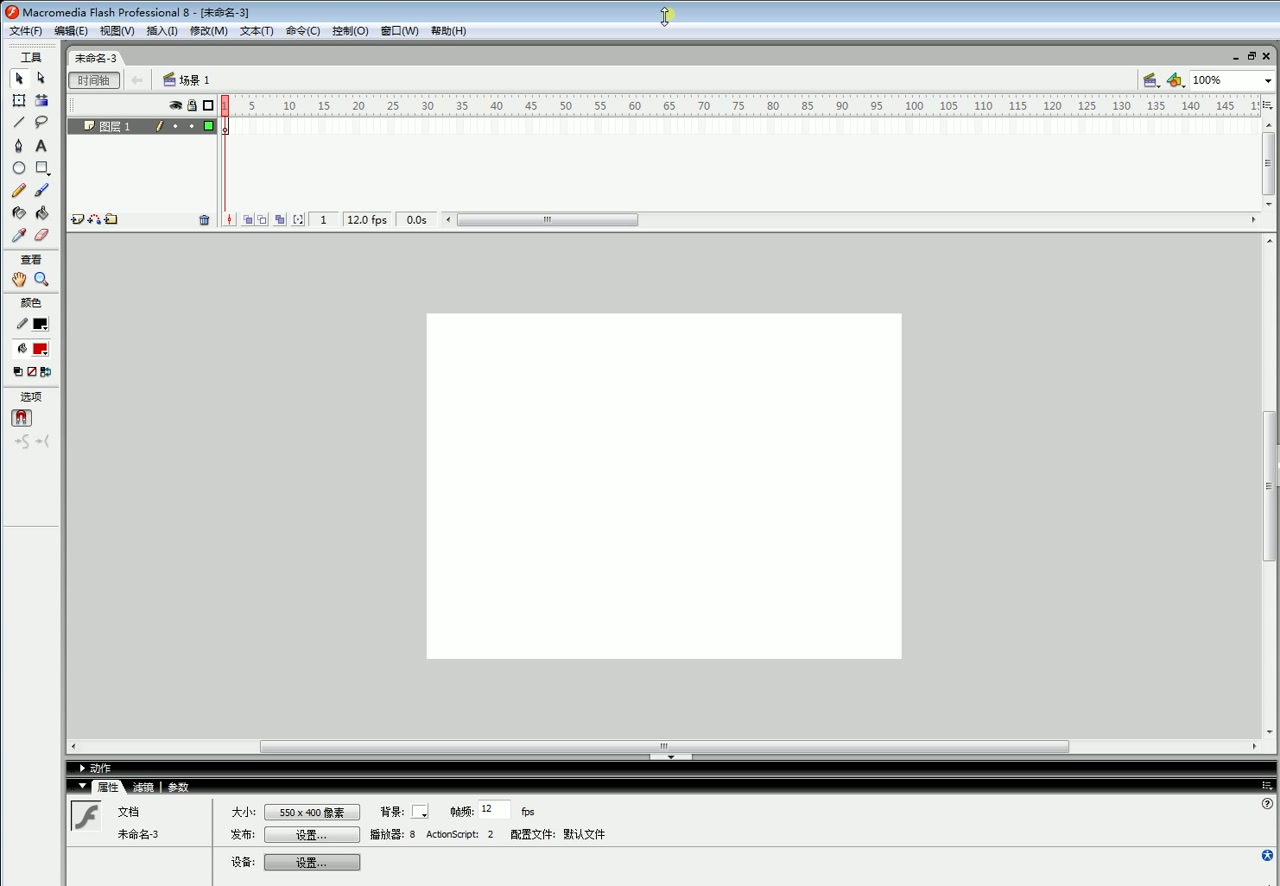Select the Text tool
This screenshot has width=1280, height=886.
41,145
